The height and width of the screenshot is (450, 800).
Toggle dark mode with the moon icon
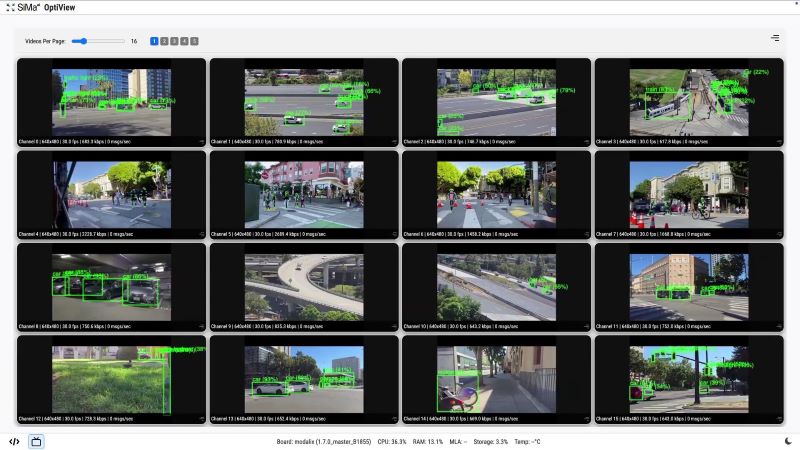coord(788,441)
